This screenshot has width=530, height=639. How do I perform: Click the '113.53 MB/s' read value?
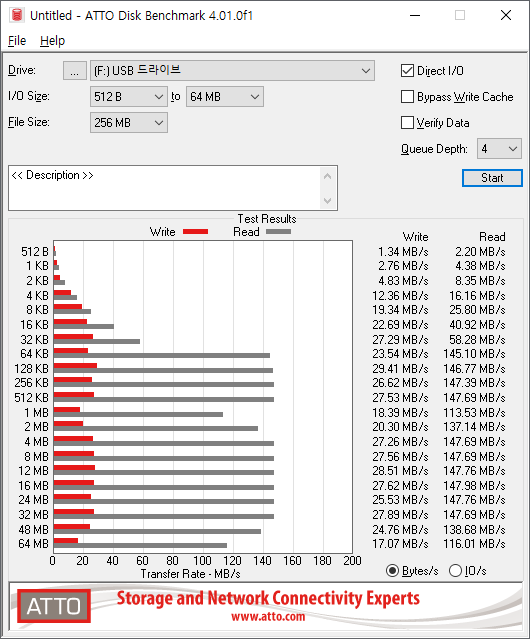tap(474, 412)
